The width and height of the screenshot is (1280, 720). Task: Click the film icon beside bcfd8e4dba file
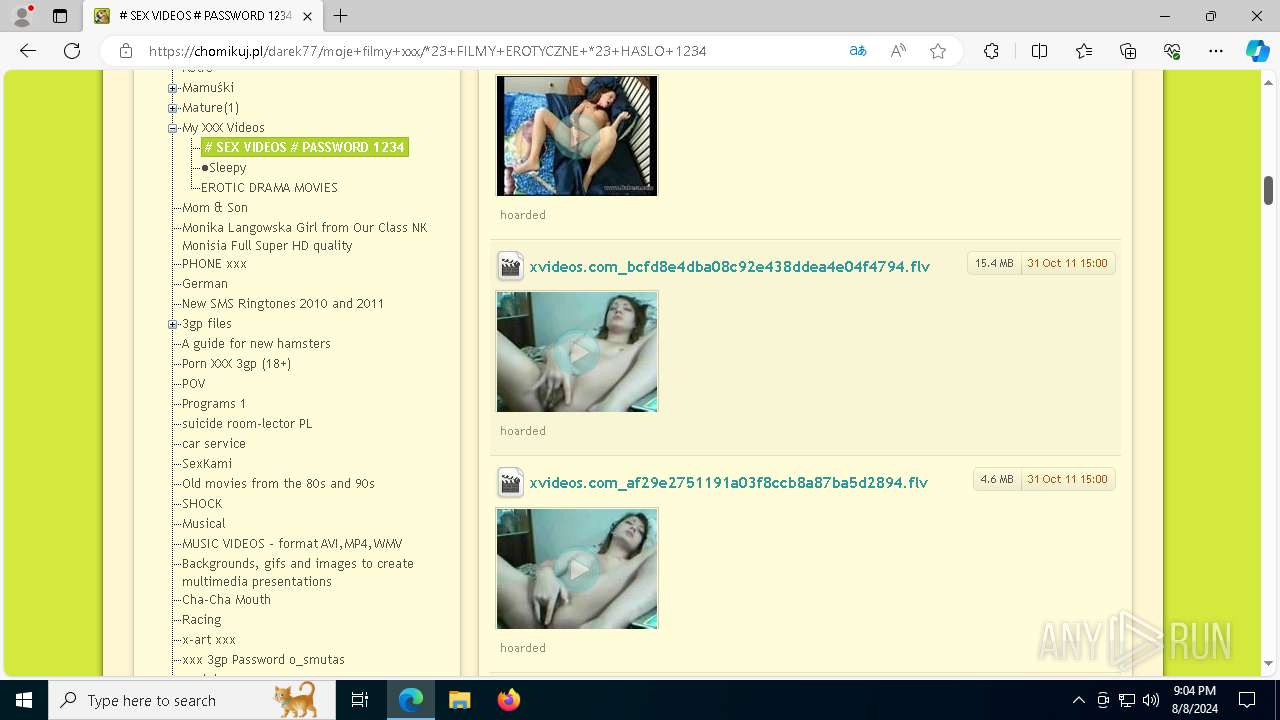511,266
